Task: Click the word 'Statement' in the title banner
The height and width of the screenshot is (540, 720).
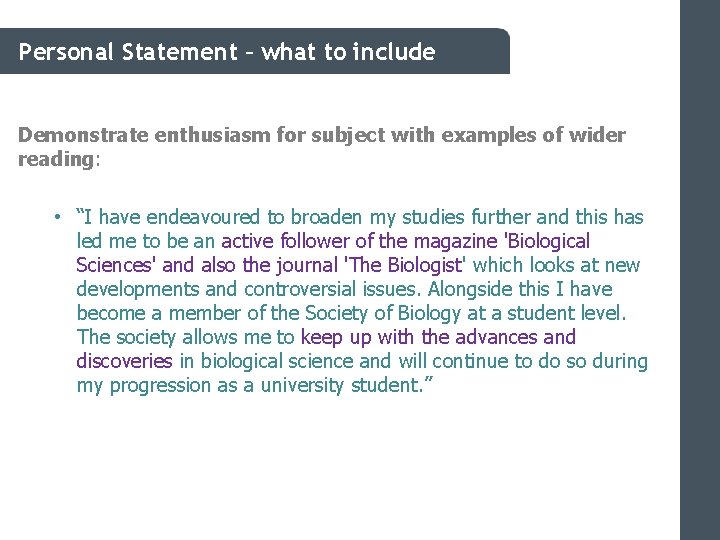Action: [180, 51]
